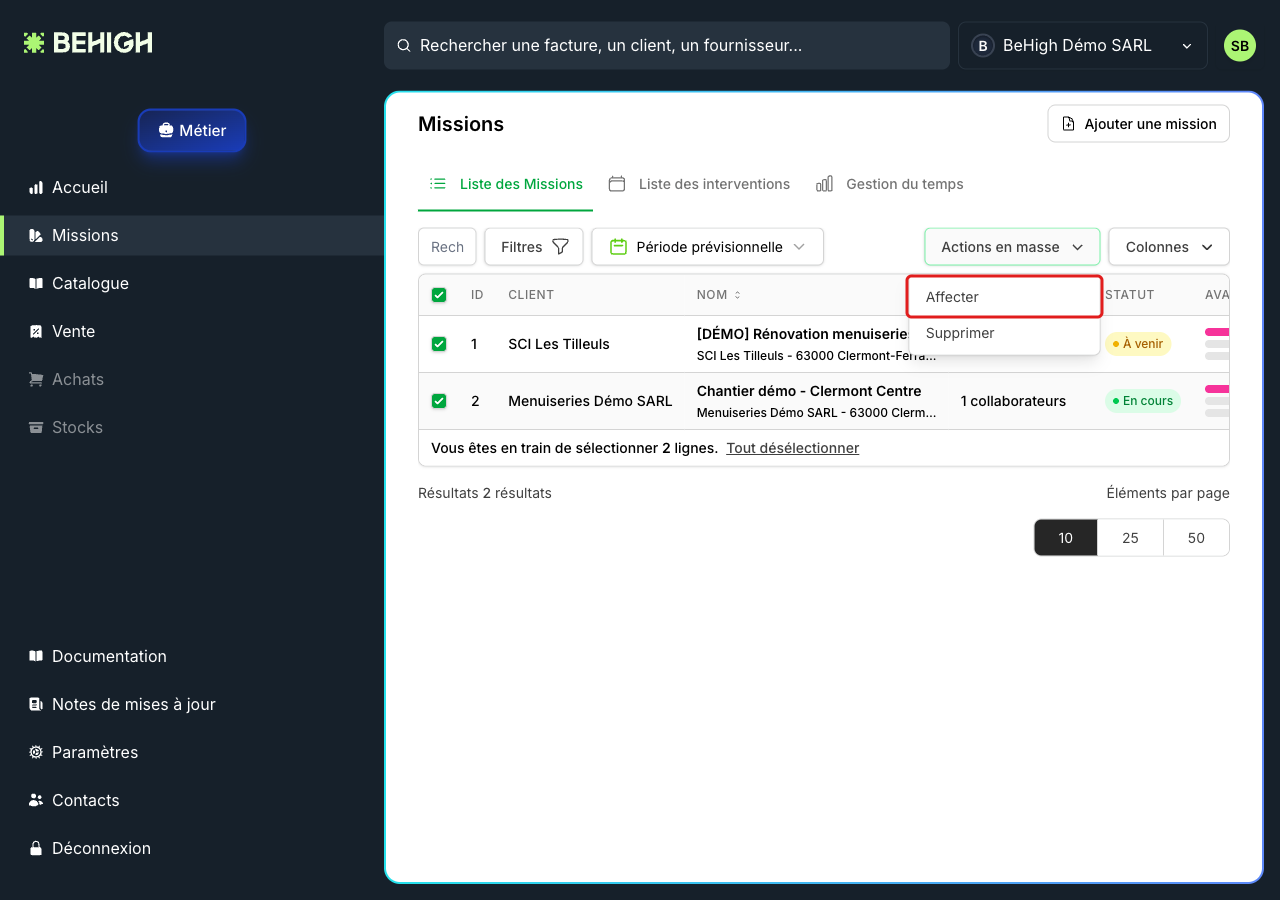
Task: Click the Missions sidebar icon
Action: click(36, 236)
